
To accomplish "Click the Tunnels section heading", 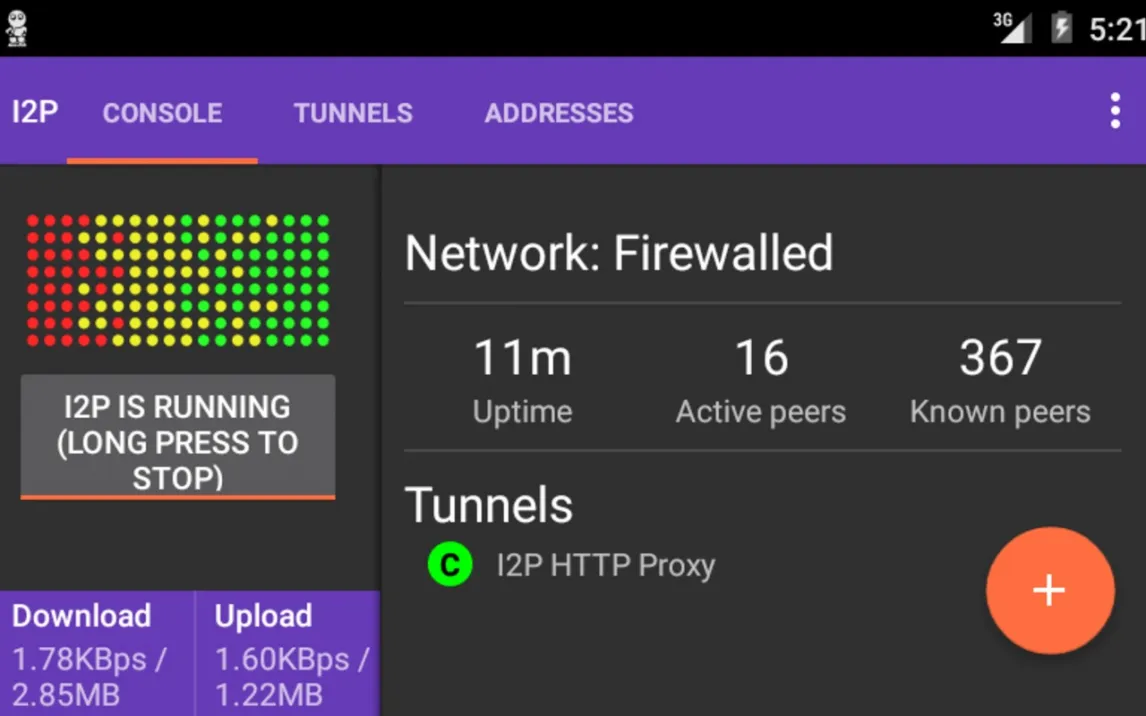I will (x=488, y=505).
